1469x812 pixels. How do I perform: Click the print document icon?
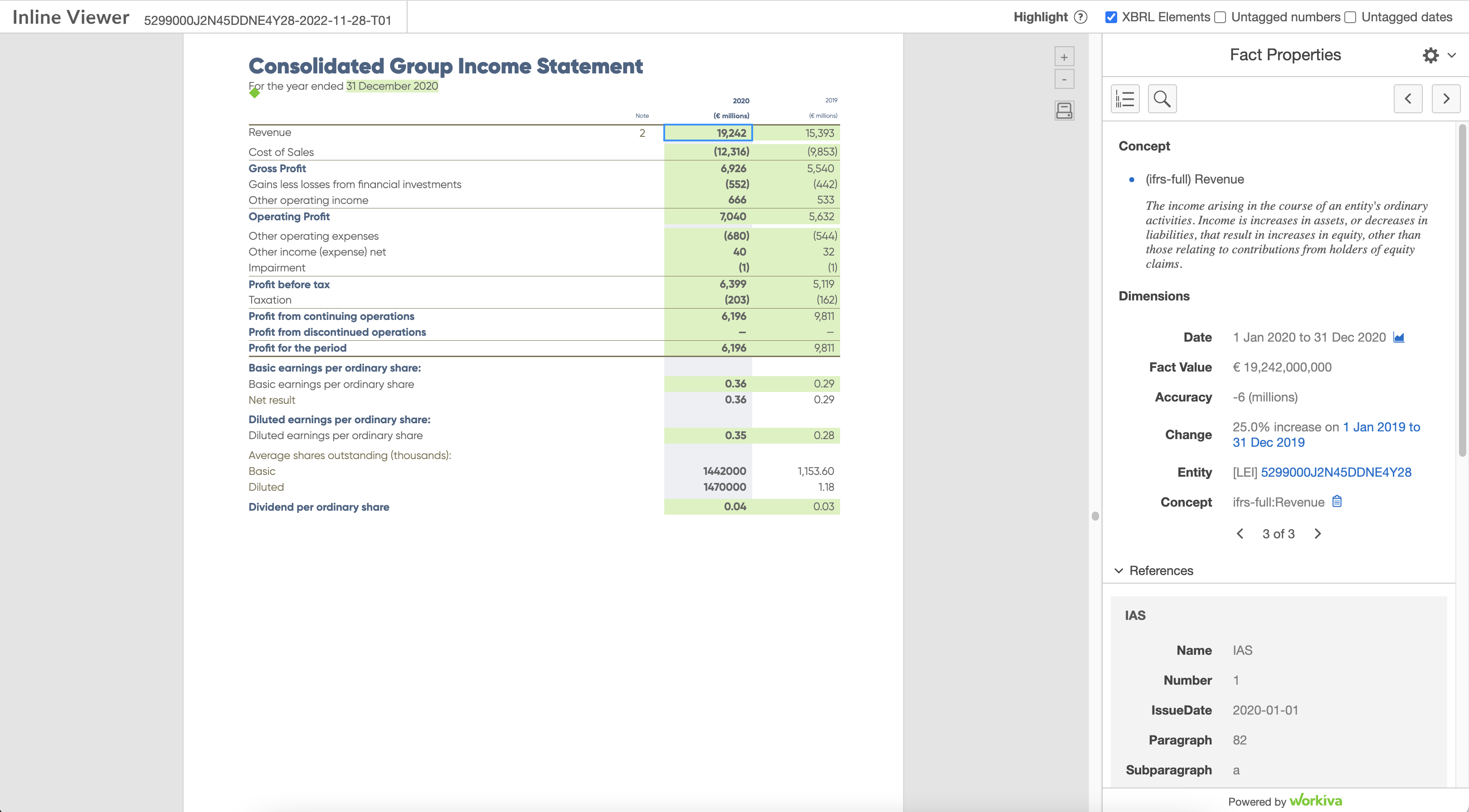tap(1064, 111)
